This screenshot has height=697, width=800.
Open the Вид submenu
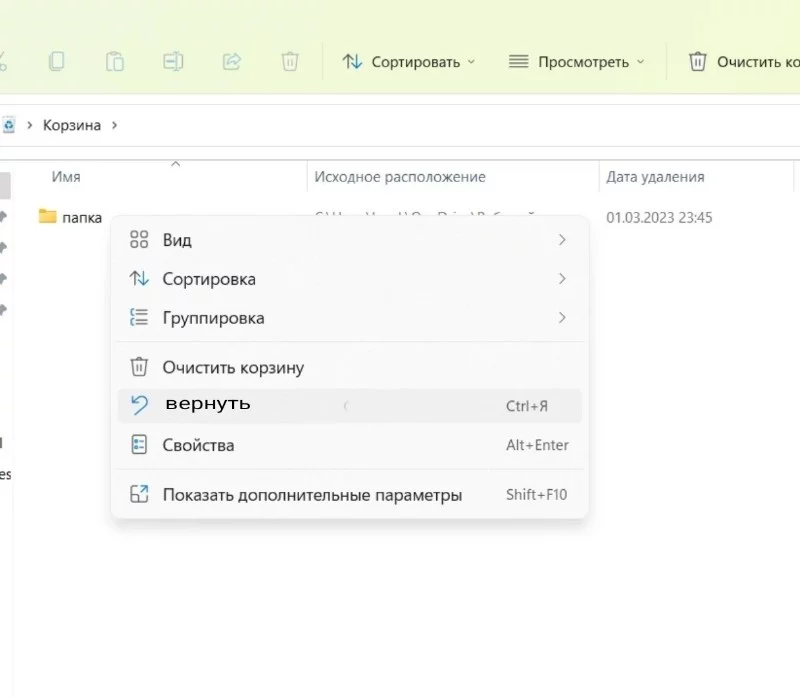349,240
